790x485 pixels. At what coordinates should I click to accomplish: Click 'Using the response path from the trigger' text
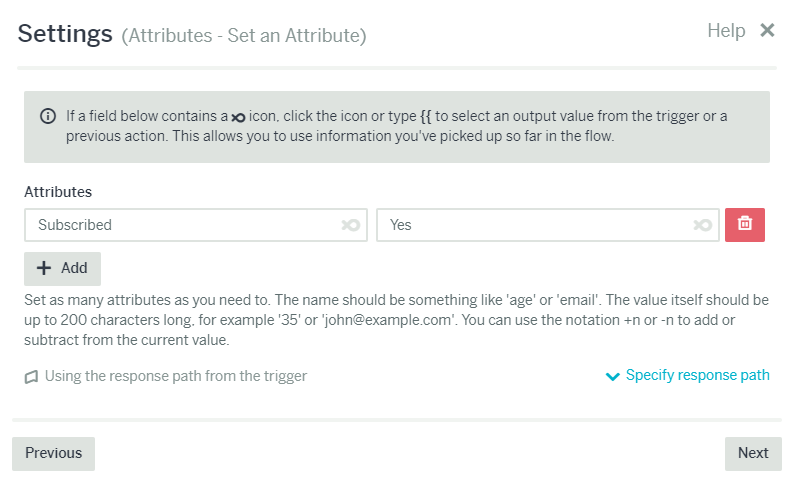coord(176,376)
